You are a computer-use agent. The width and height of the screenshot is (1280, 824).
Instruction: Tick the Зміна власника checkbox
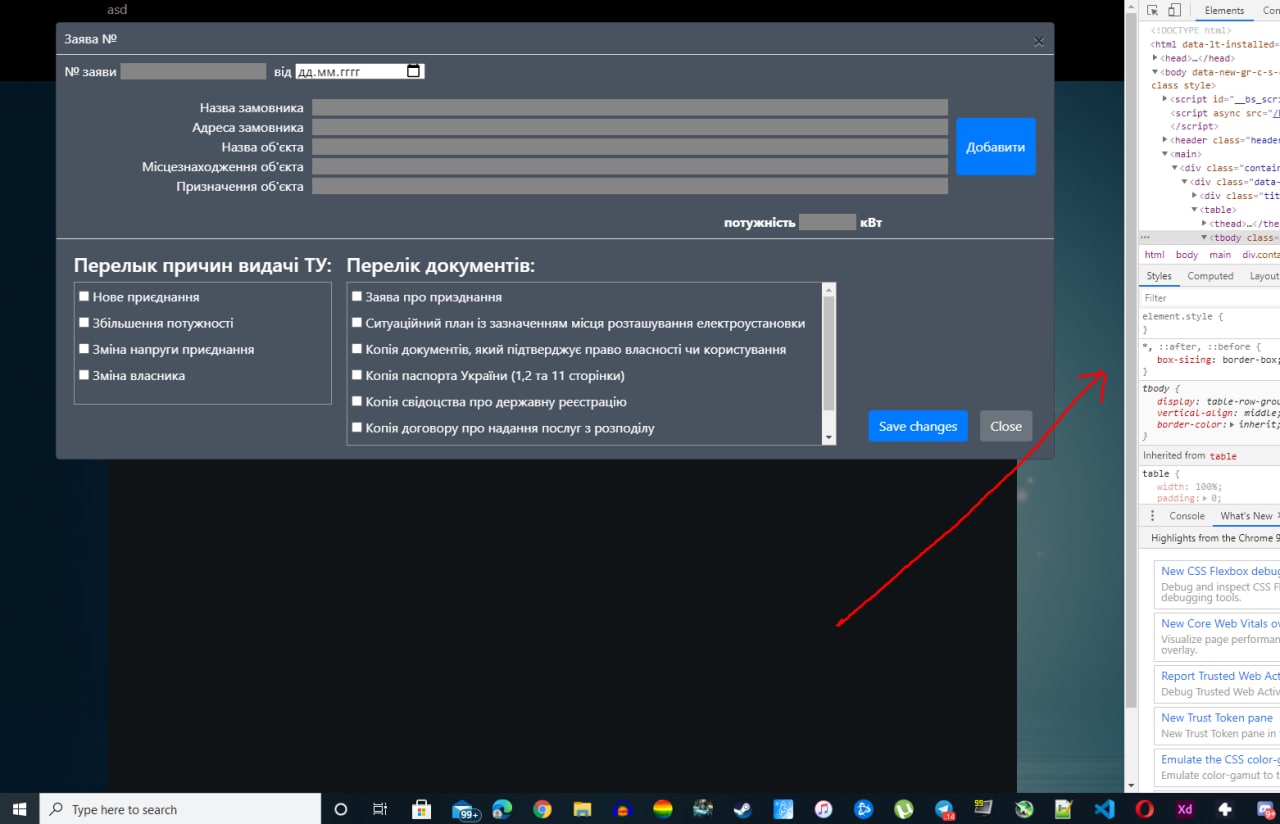coord(84,375)
